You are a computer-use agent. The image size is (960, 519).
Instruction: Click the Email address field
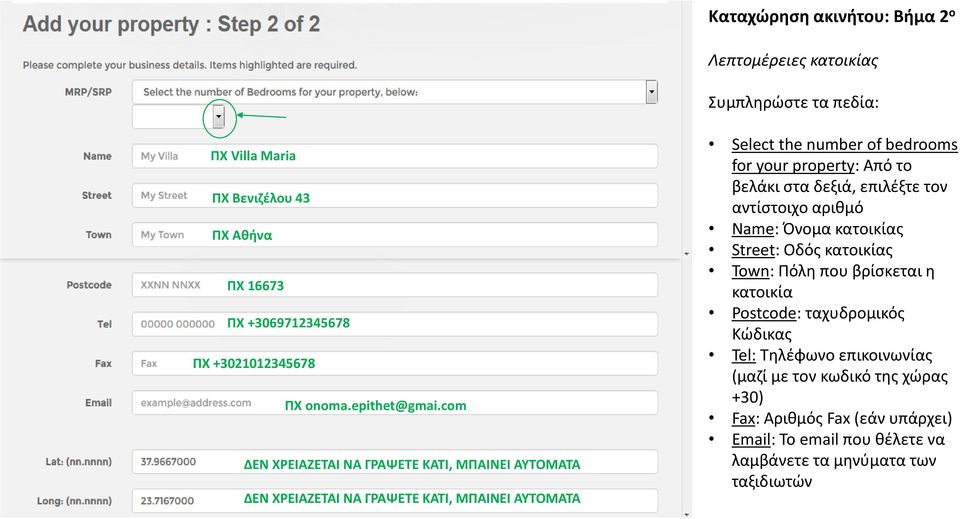pyautogui.click(x=395, y=403)
